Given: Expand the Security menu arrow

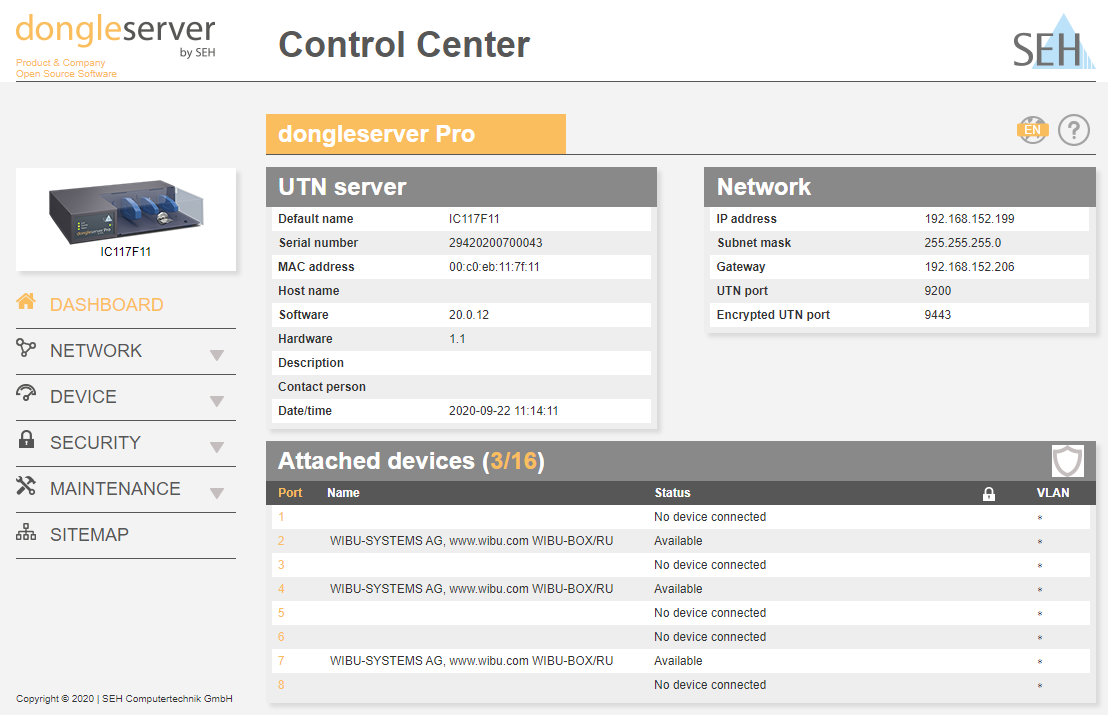Looking at the screenshot, I should tap(217, 447).
